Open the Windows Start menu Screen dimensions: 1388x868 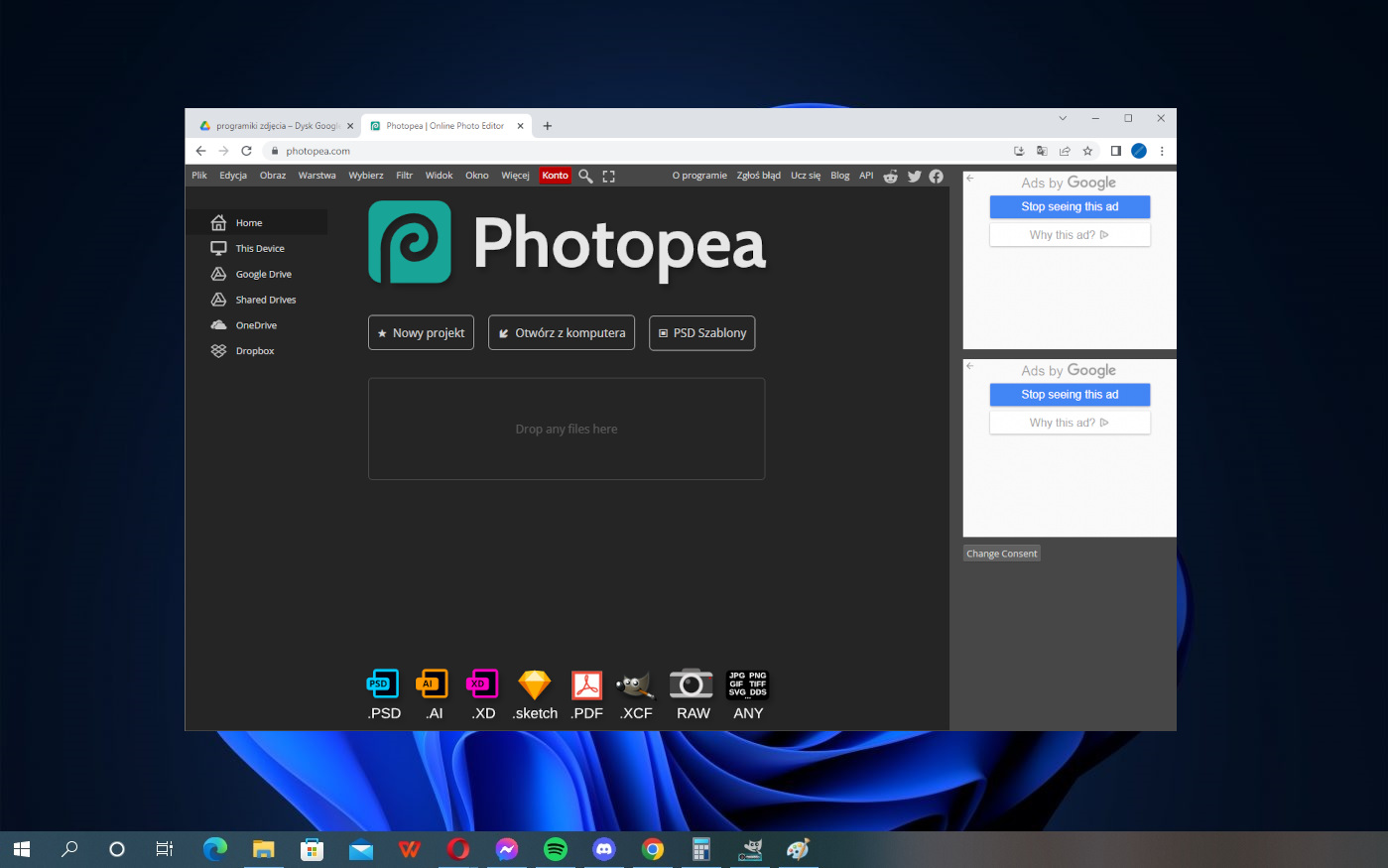[x=22, y=849]
